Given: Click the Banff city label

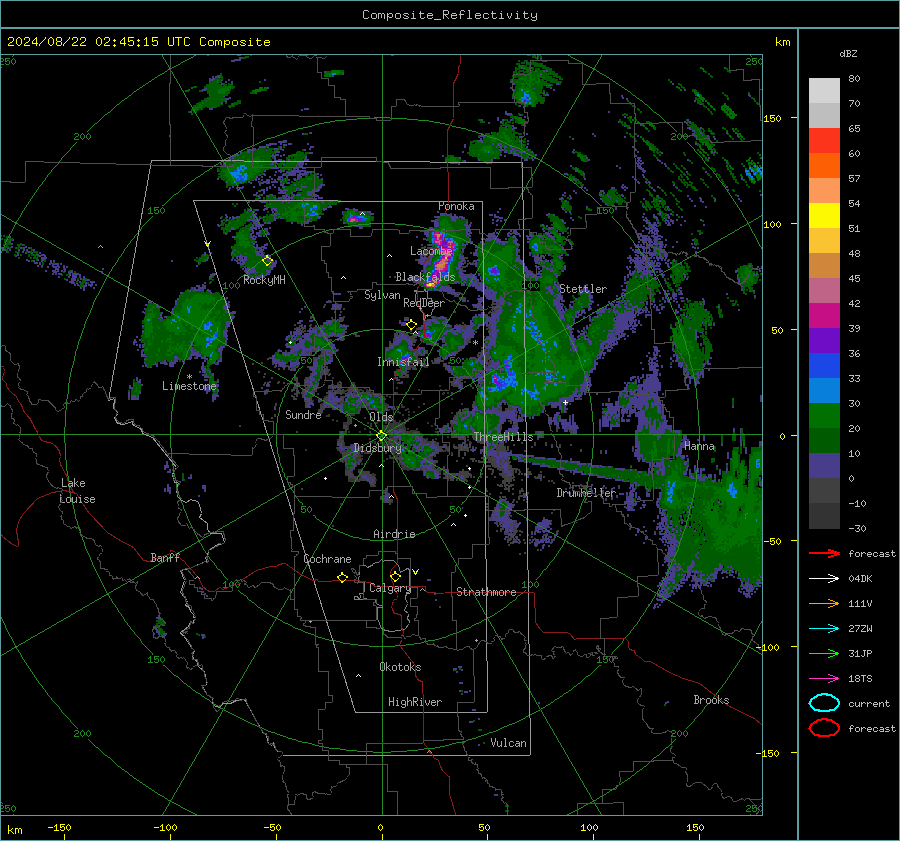Looking at the screenshot, I should pos(165,558).
